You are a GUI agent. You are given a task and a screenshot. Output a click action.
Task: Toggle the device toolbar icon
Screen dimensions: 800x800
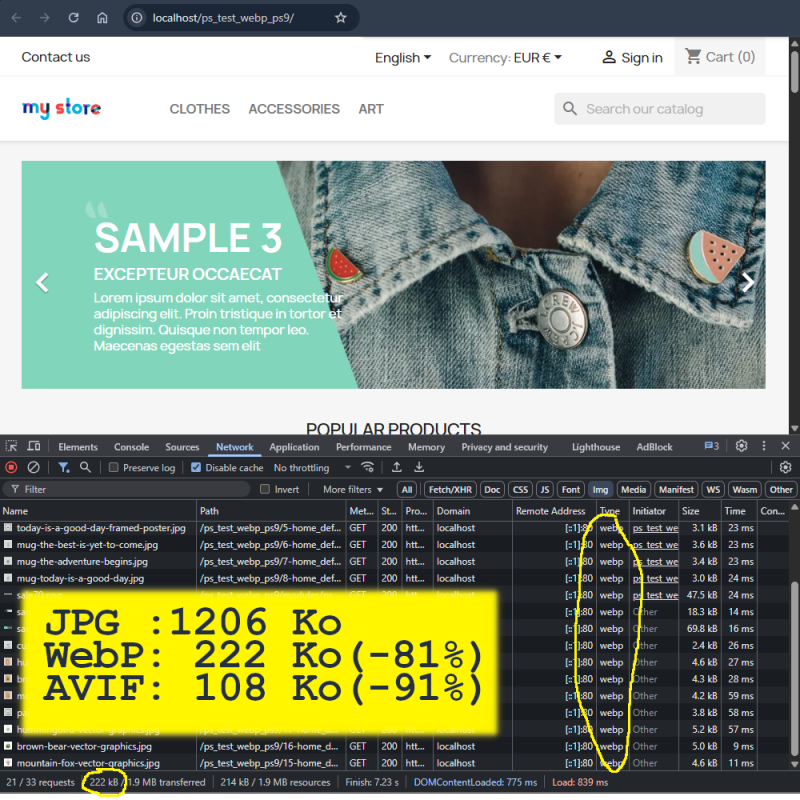point(34,446)
